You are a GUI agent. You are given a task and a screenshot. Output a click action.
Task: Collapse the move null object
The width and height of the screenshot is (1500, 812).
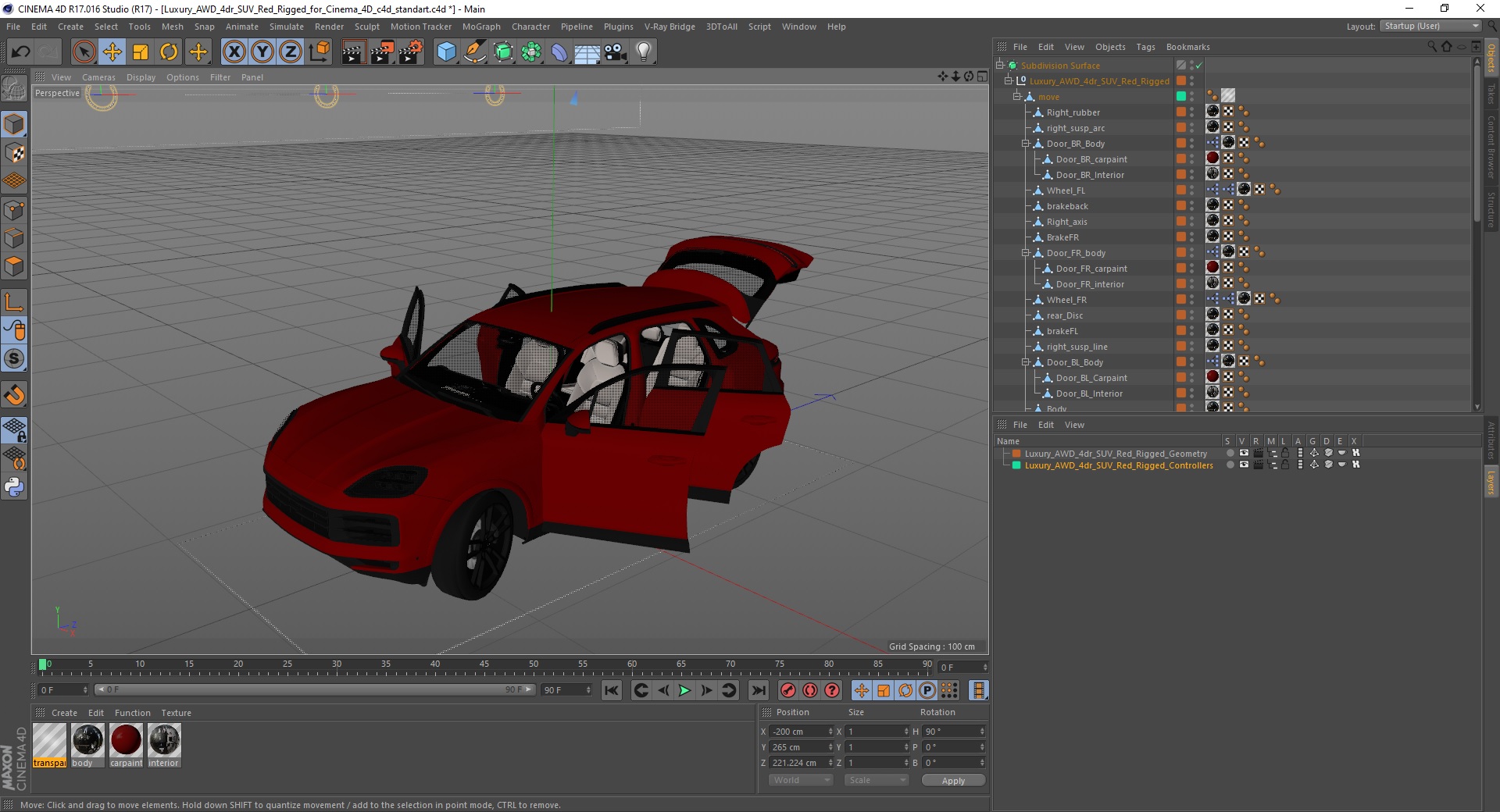pyautogui.click(x=1017, y=97)
